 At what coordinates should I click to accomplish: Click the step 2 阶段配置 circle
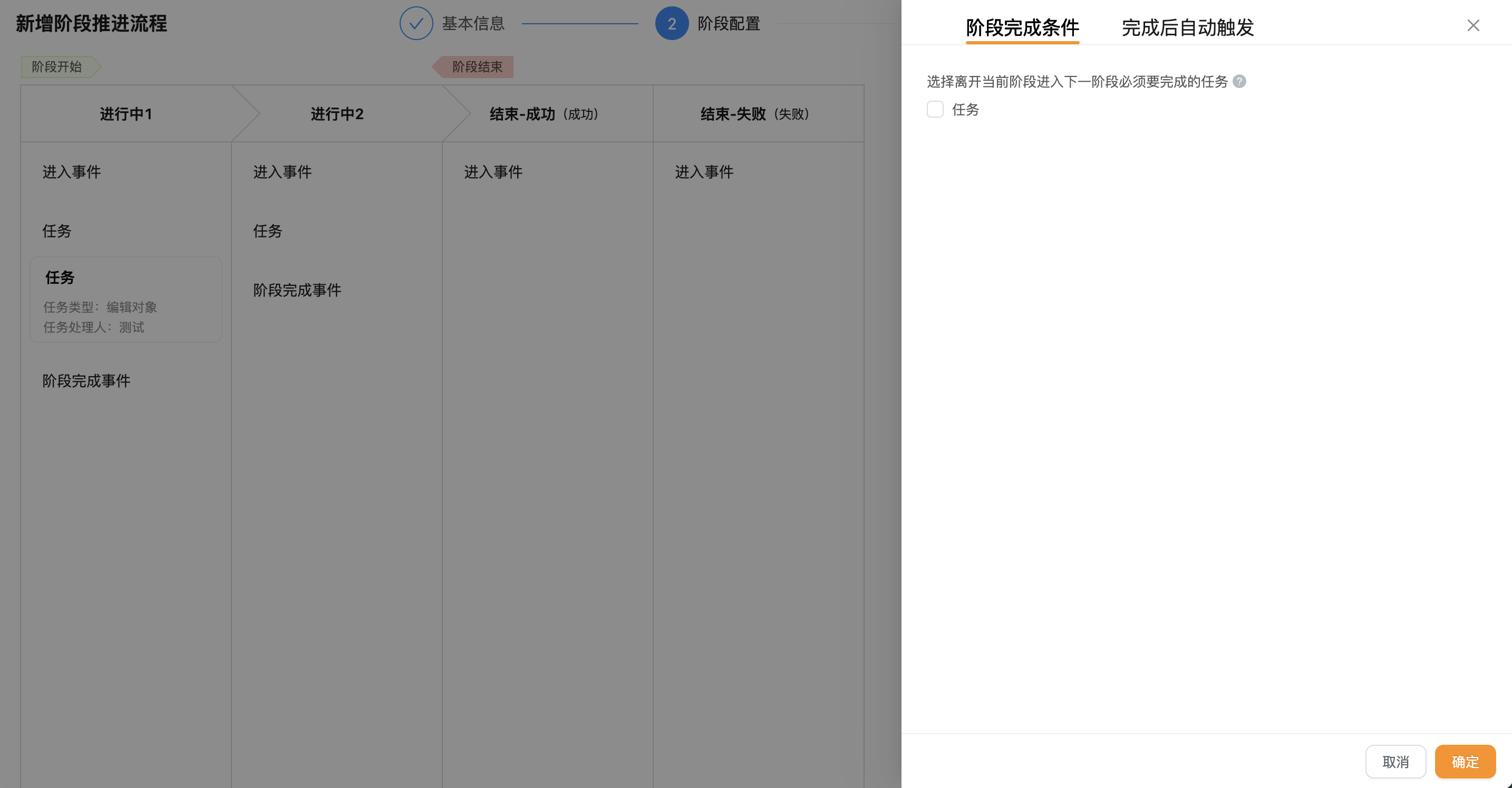coord(672,24)
